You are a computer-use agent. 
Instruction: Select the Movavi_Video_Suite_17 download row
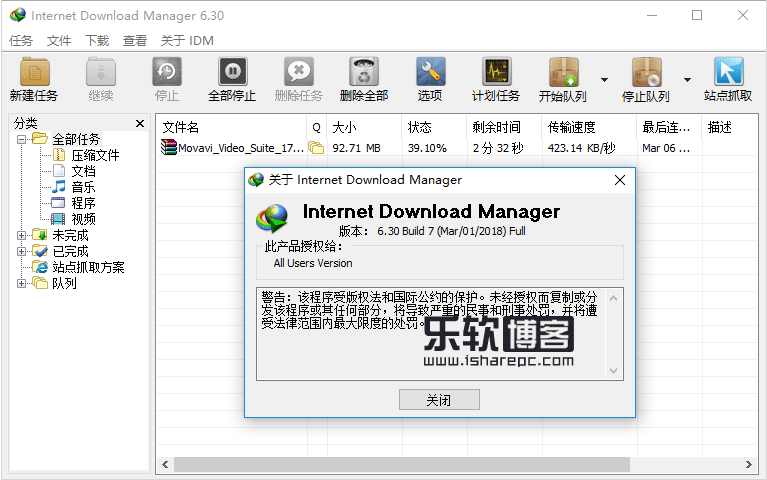[x=457, y=148]
